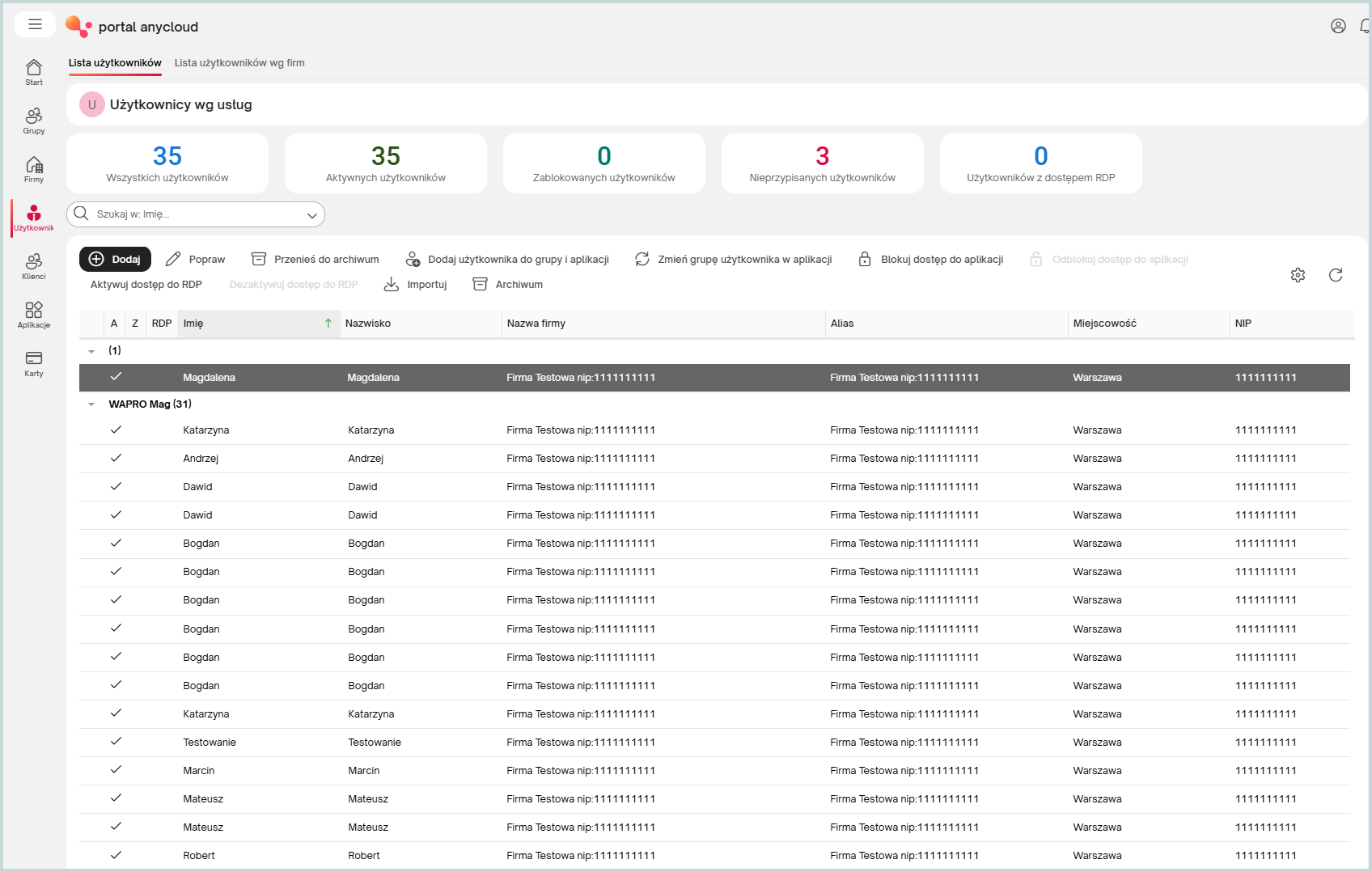This screenshot has width=1372, height=872.
Task: Sort by the Alias column header
Action: (946, 323)
